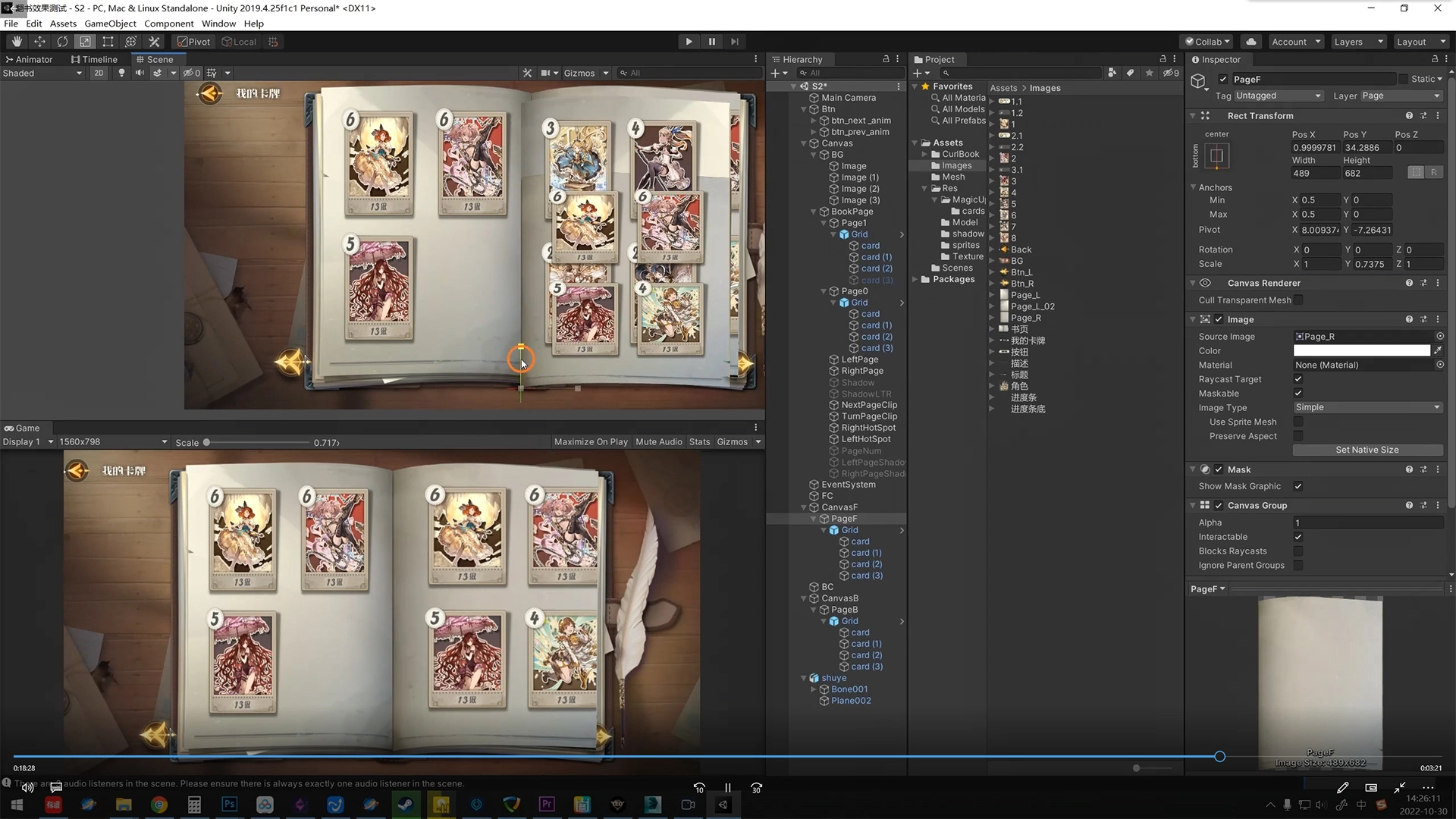Image resolution: width=1456 pixels, height=819 pixels.
Task: Enable Preserve Aspect checkbox
Action: (x=1298, y=436)
